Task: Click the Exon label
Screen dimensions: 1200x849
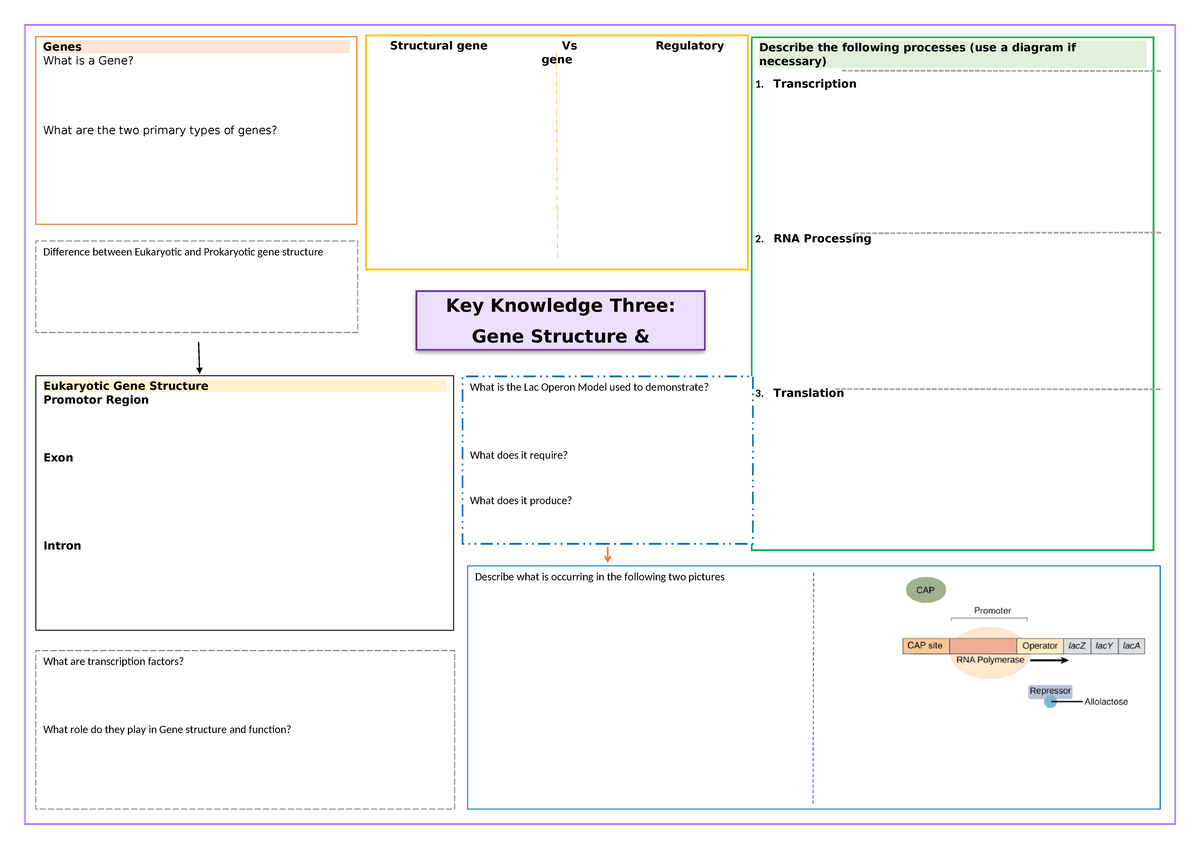Action: pyautogui.click(x=58, y=458)
